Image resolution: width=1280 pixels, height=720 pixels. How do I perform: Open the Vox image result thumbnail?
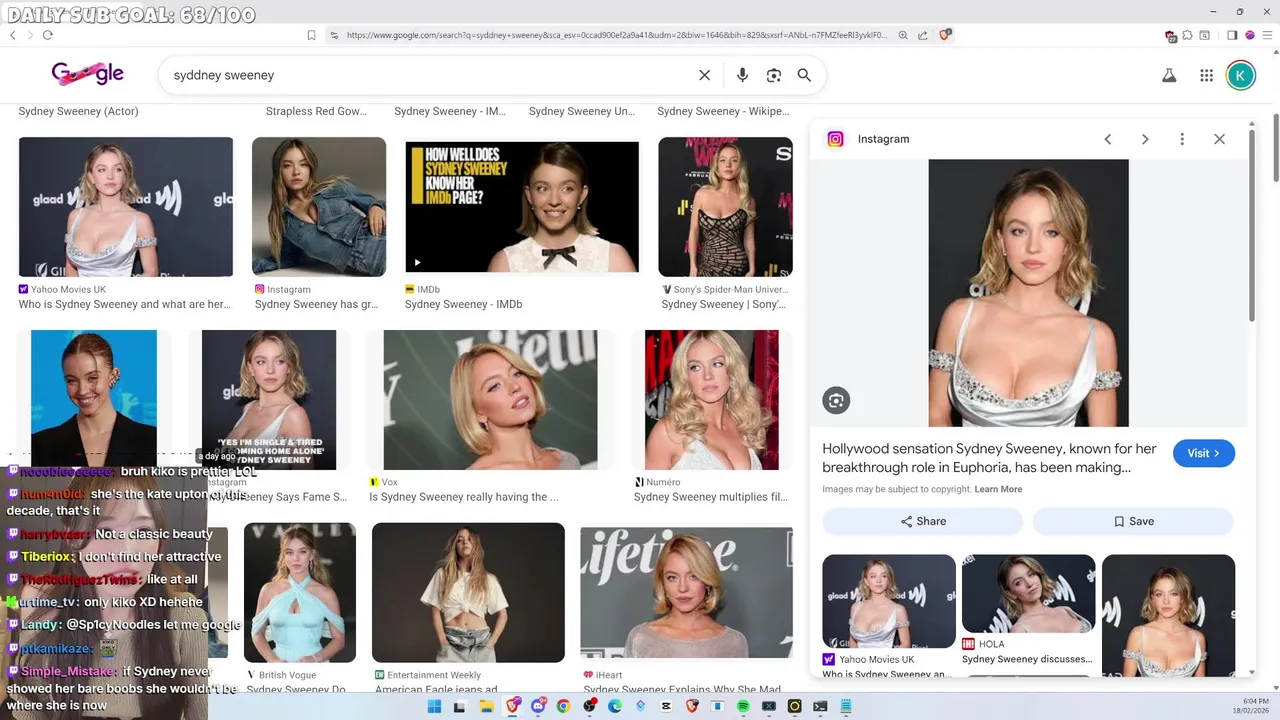point(490,400)
